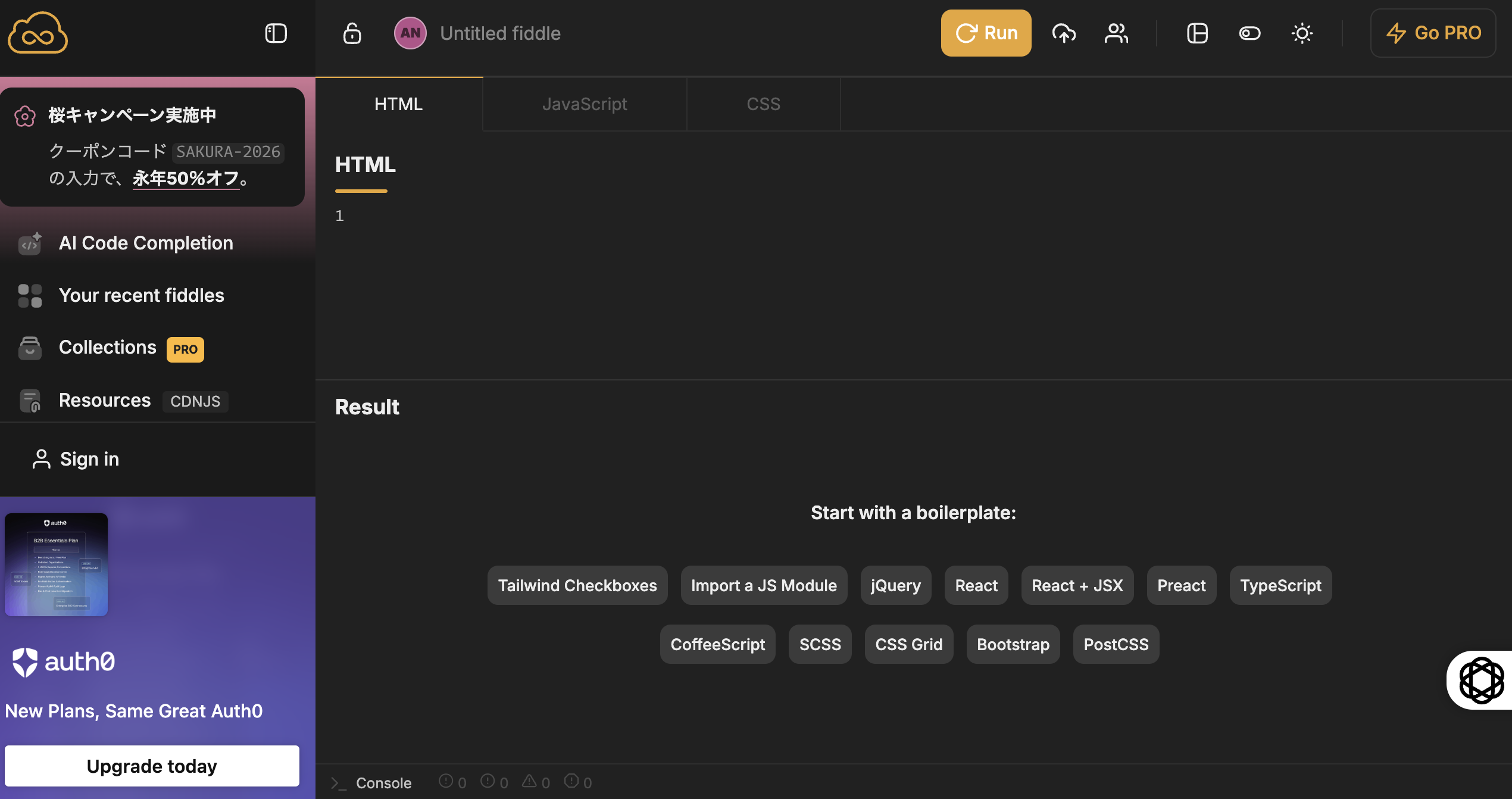This screenshot has height=799, width=1512.
Task: Click the cloud upload save icon
Action: tap(1064, 33)
